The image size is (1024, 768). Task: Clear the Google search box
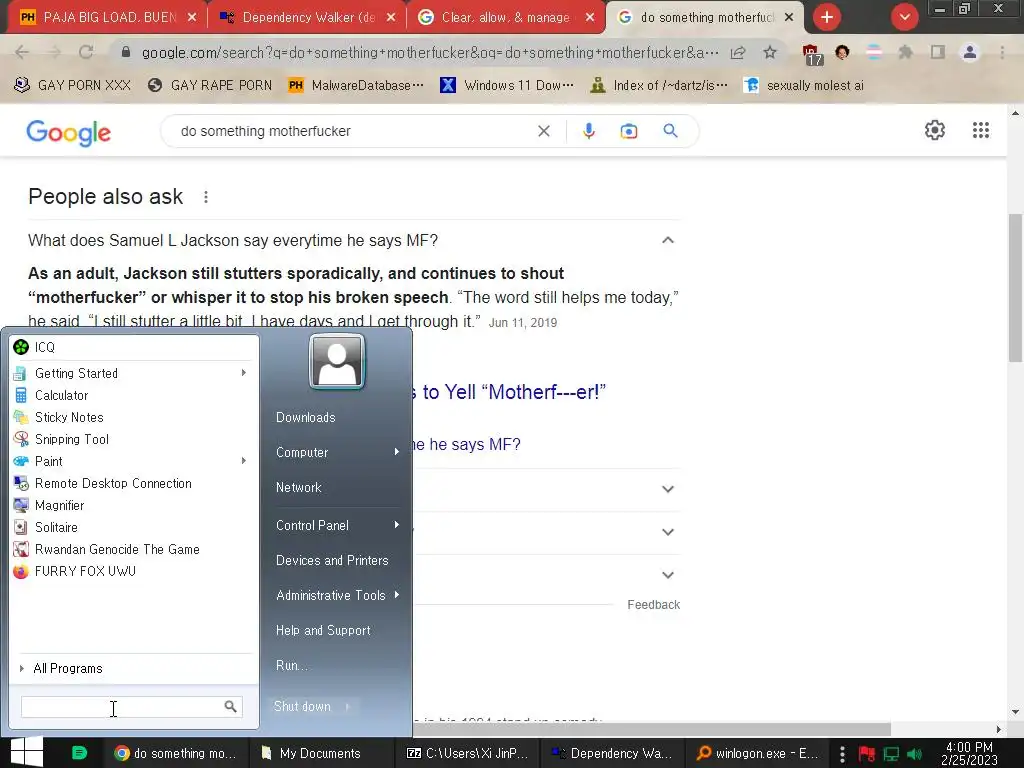(543, 131)
